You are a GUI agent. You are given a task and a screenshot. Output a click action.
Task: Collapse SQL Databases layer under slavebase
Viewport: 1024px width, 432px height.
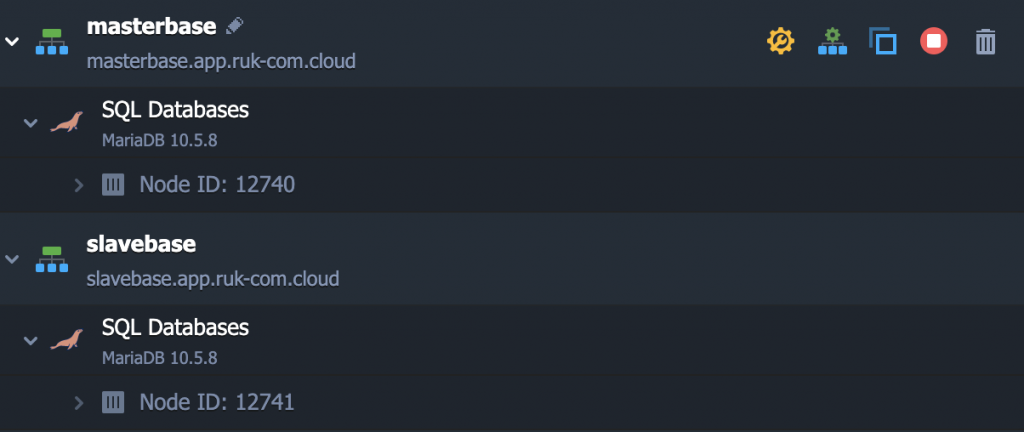tap(30, 340)
